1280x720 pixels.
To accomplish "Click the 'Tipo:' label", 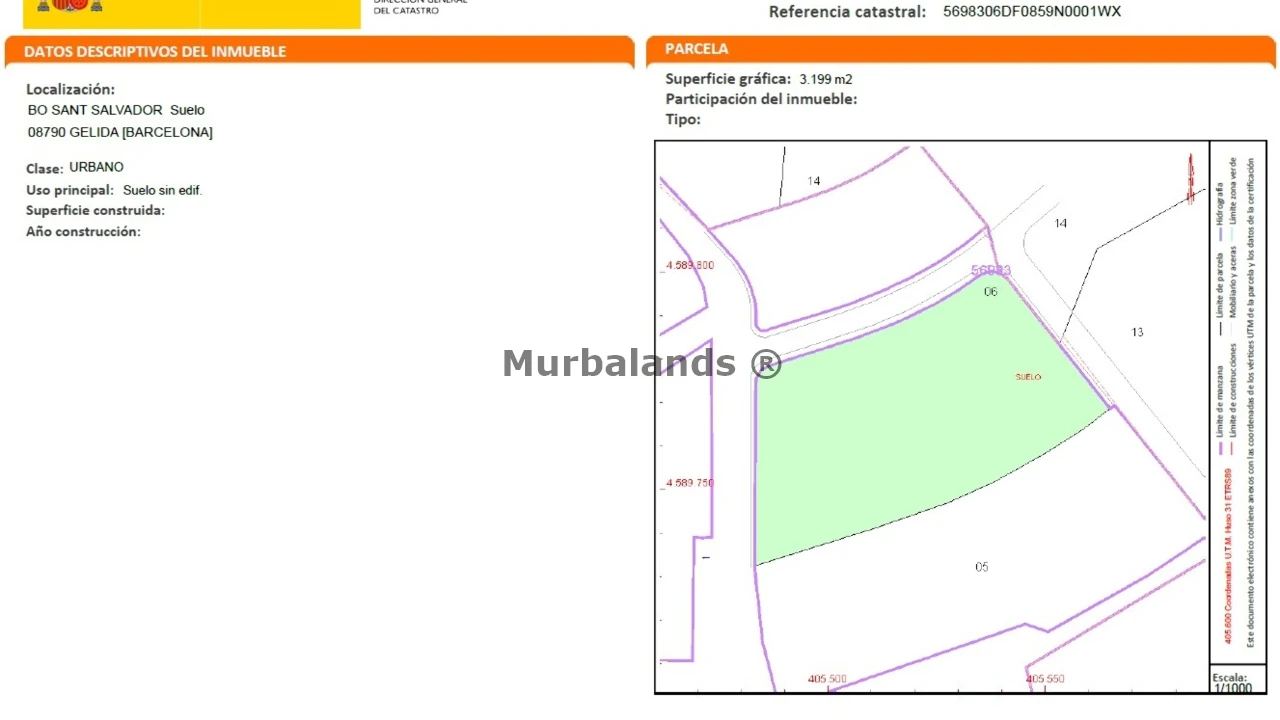I will click(683, 119).
